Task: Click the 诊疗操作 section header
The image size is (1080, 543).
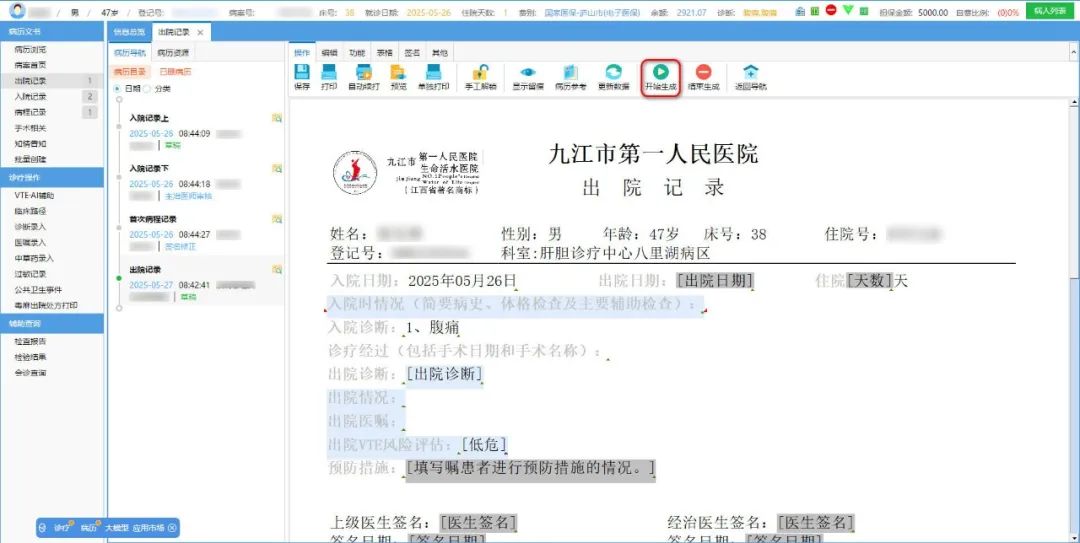Action: 52,178
